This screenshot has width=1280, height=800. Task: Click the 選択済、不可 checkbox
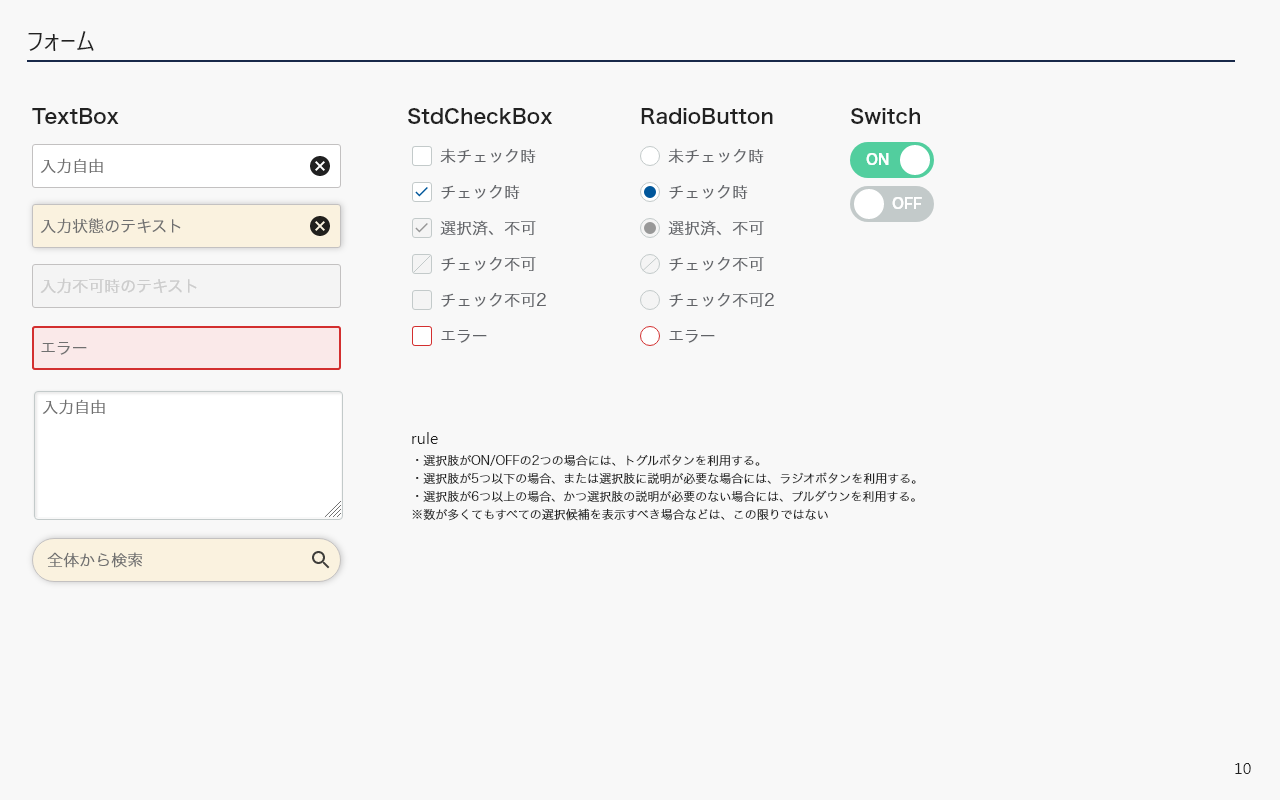coord(422,228)
